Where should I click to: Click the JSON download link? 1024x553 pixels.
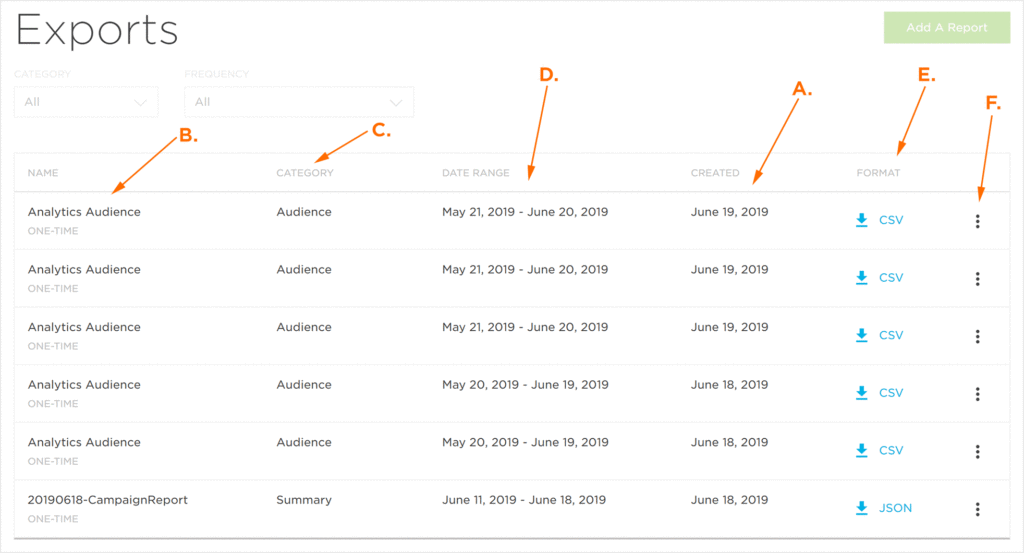(895, 508)
